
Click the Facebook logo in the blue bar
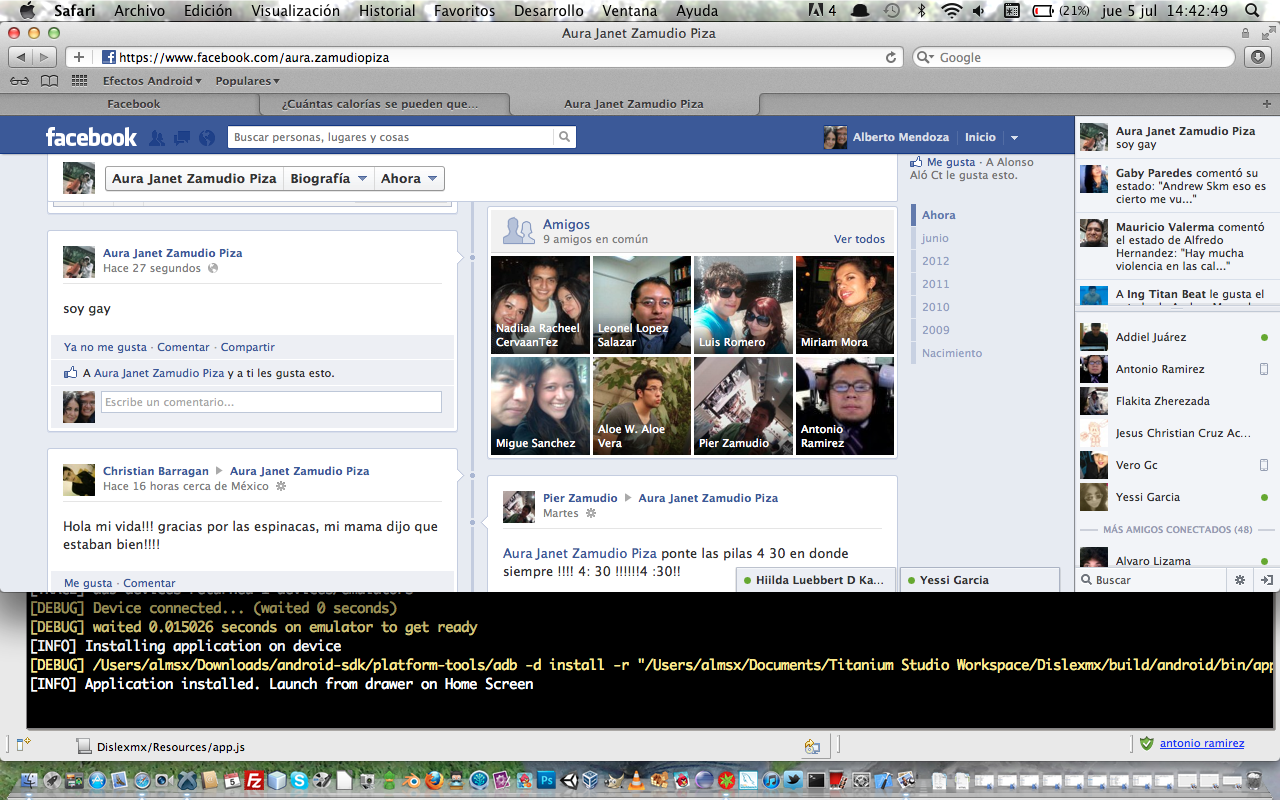pos(91,137)
